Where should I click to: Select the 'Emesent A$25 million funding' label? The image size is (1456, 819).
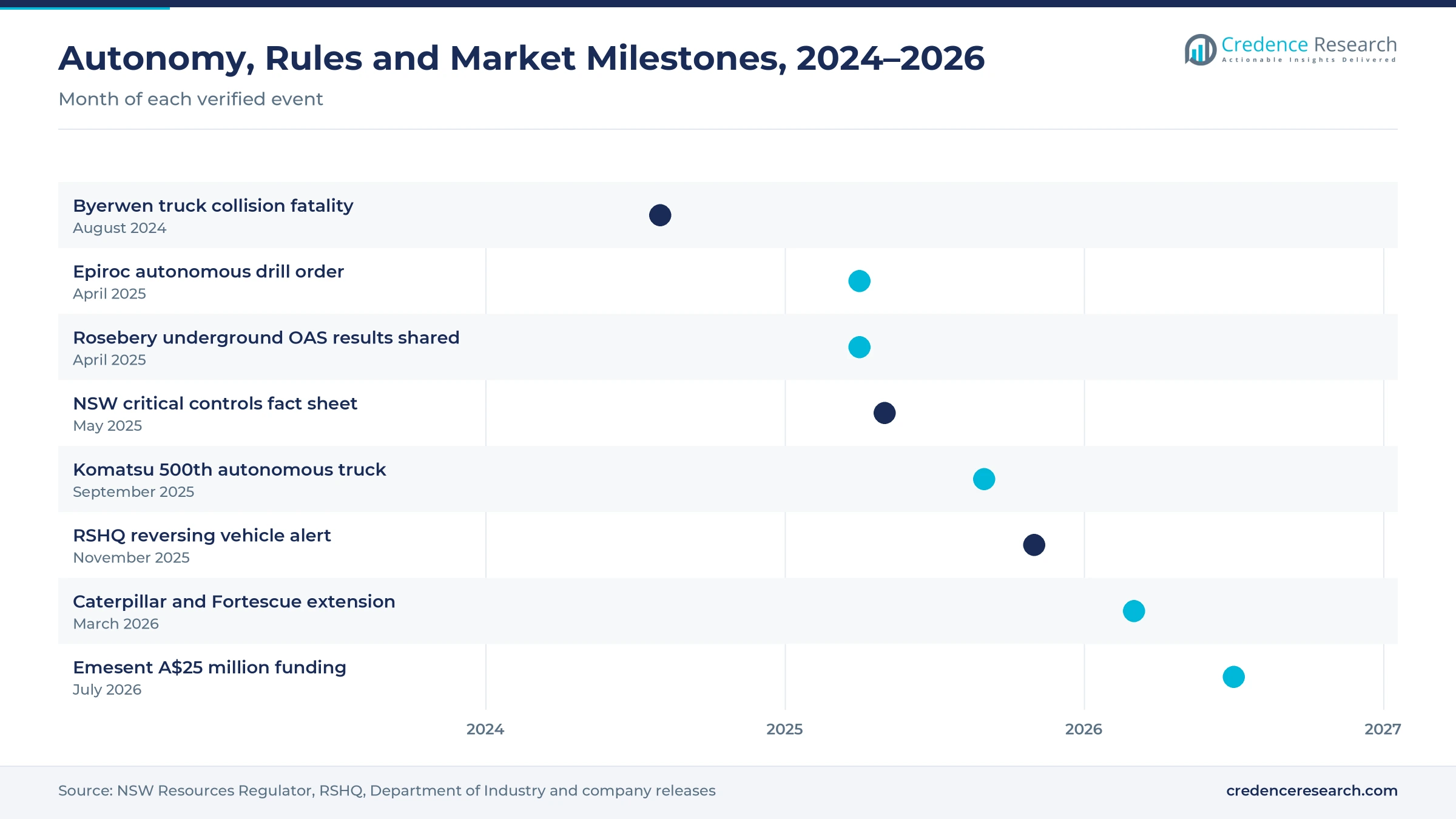pyautogui.click(x=209, y=667)
